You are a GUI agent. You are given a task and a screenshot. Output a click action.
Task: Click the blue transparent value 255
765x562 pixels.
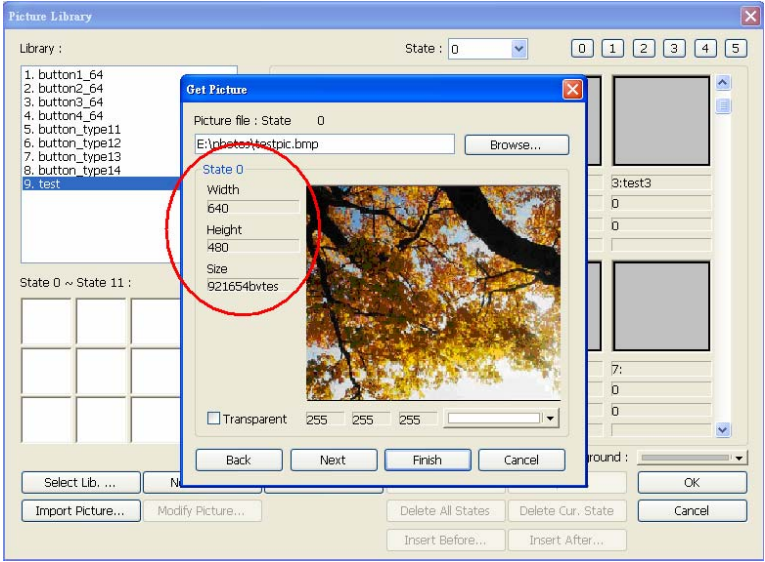[417, 419]
